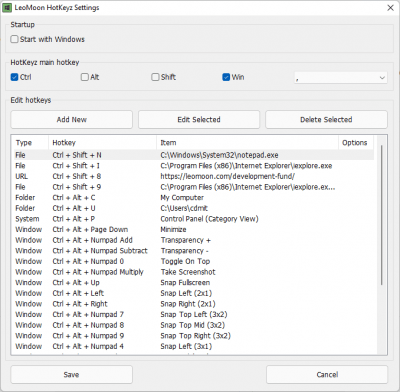Screen dimensions: 400x392
Task: Select the Take Screenshot row
Action: tap(193, 272)
